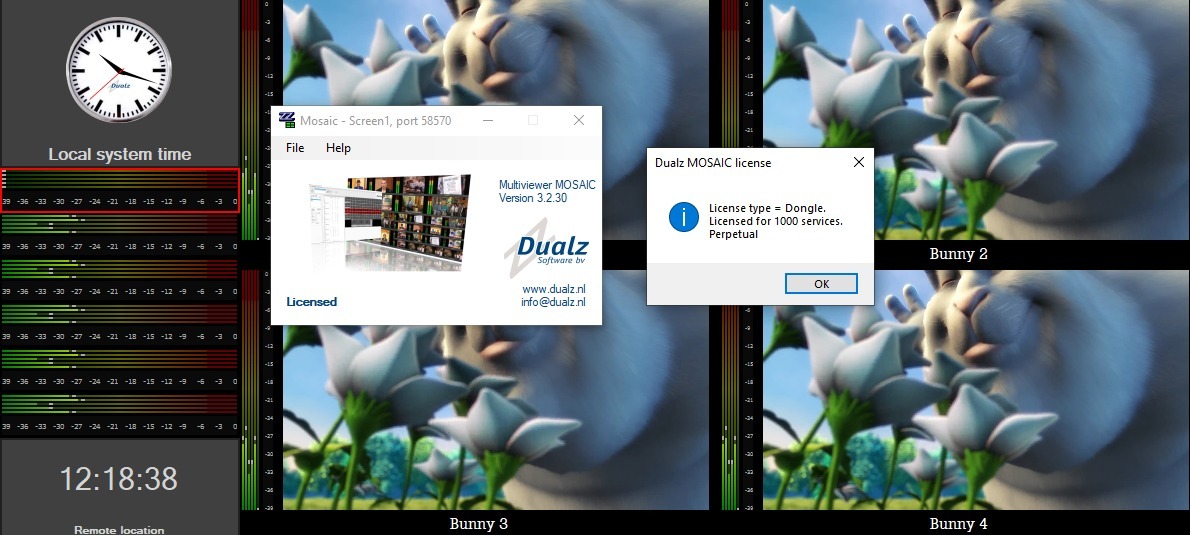This screenshot has width=1190, height=535.
Task: Click the Dualz Software bv logo
Action: click(x=548, y=257)
